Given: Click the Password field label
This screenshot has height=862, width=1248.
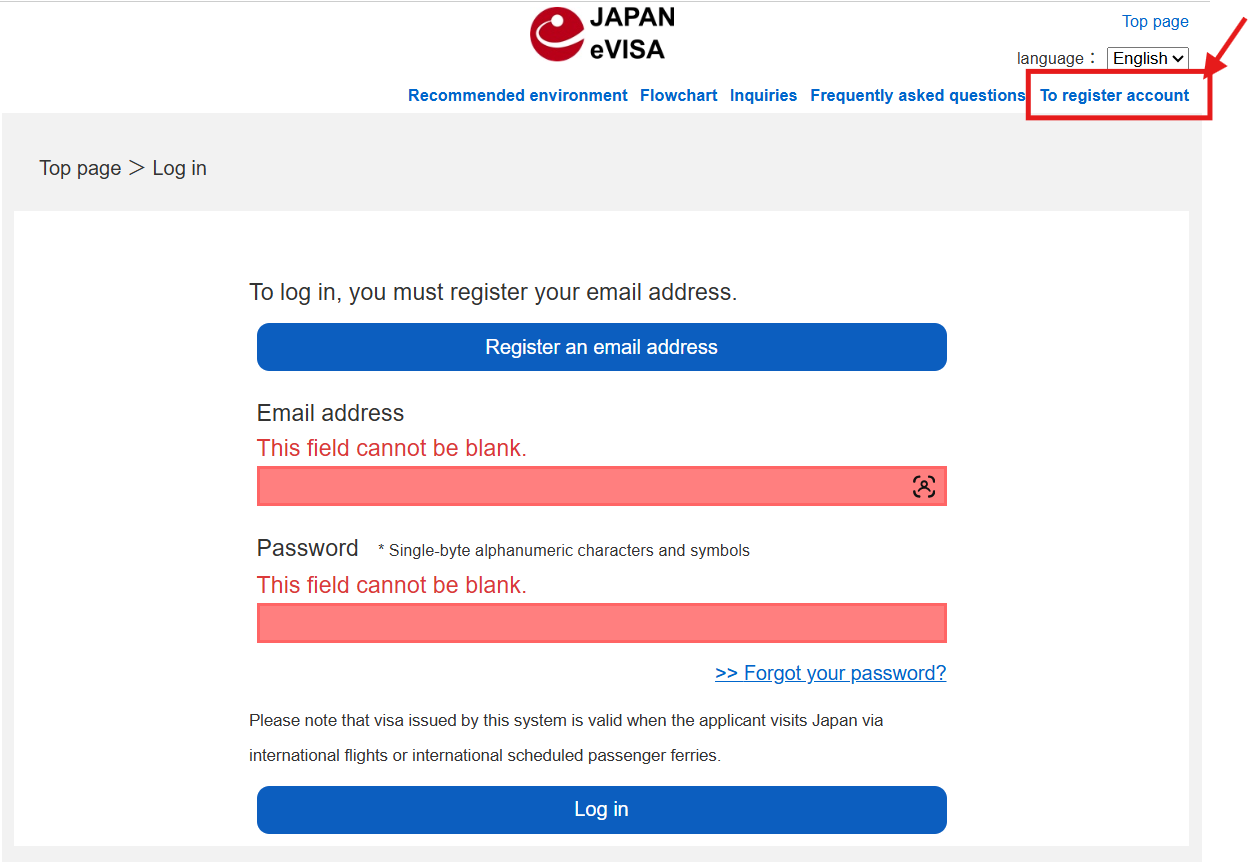Looking at the screenshot, I should click(x=307, y=548).
